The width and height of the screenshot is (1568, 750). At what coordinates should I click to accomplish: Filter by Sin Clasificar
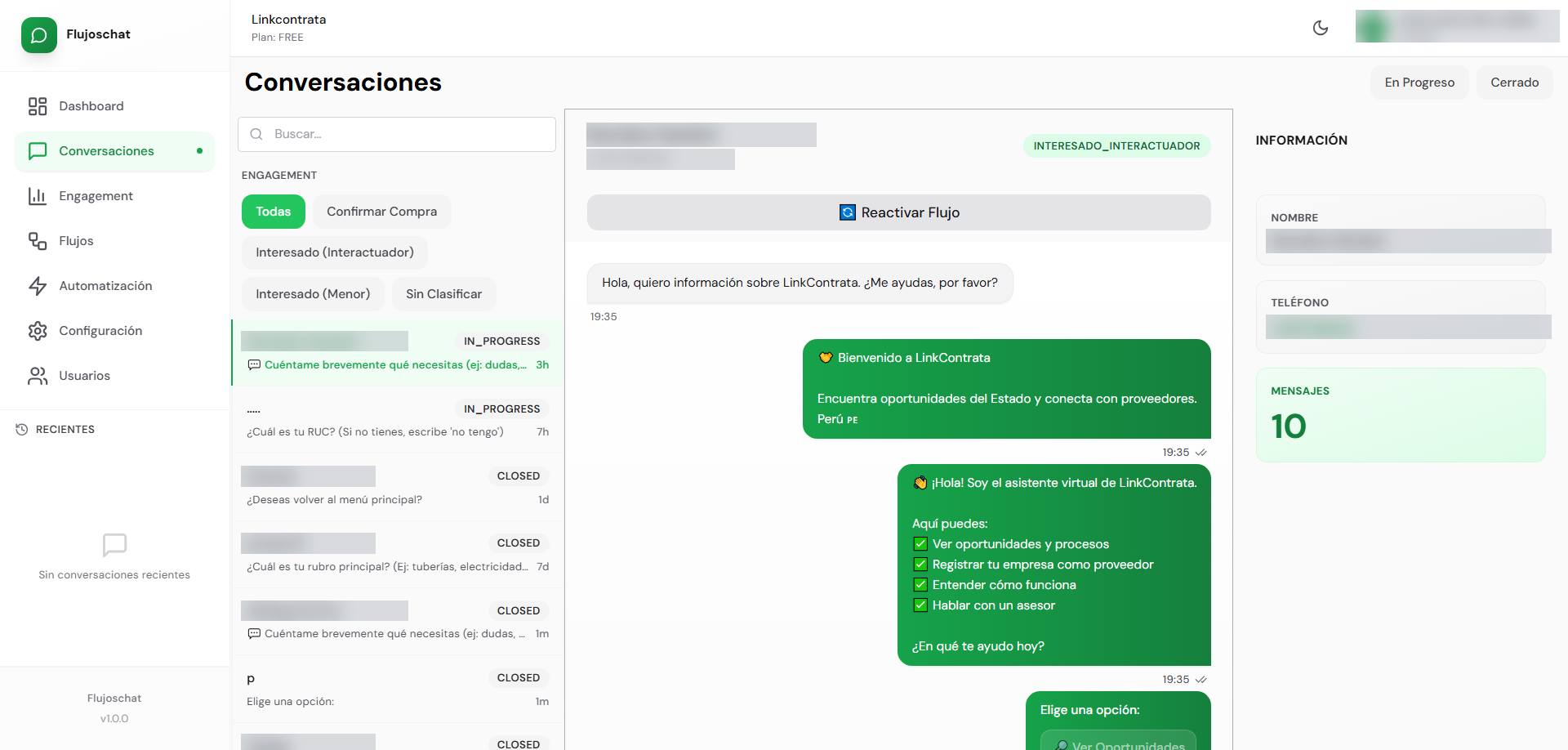pyautogui.click(x=444, y=294)
